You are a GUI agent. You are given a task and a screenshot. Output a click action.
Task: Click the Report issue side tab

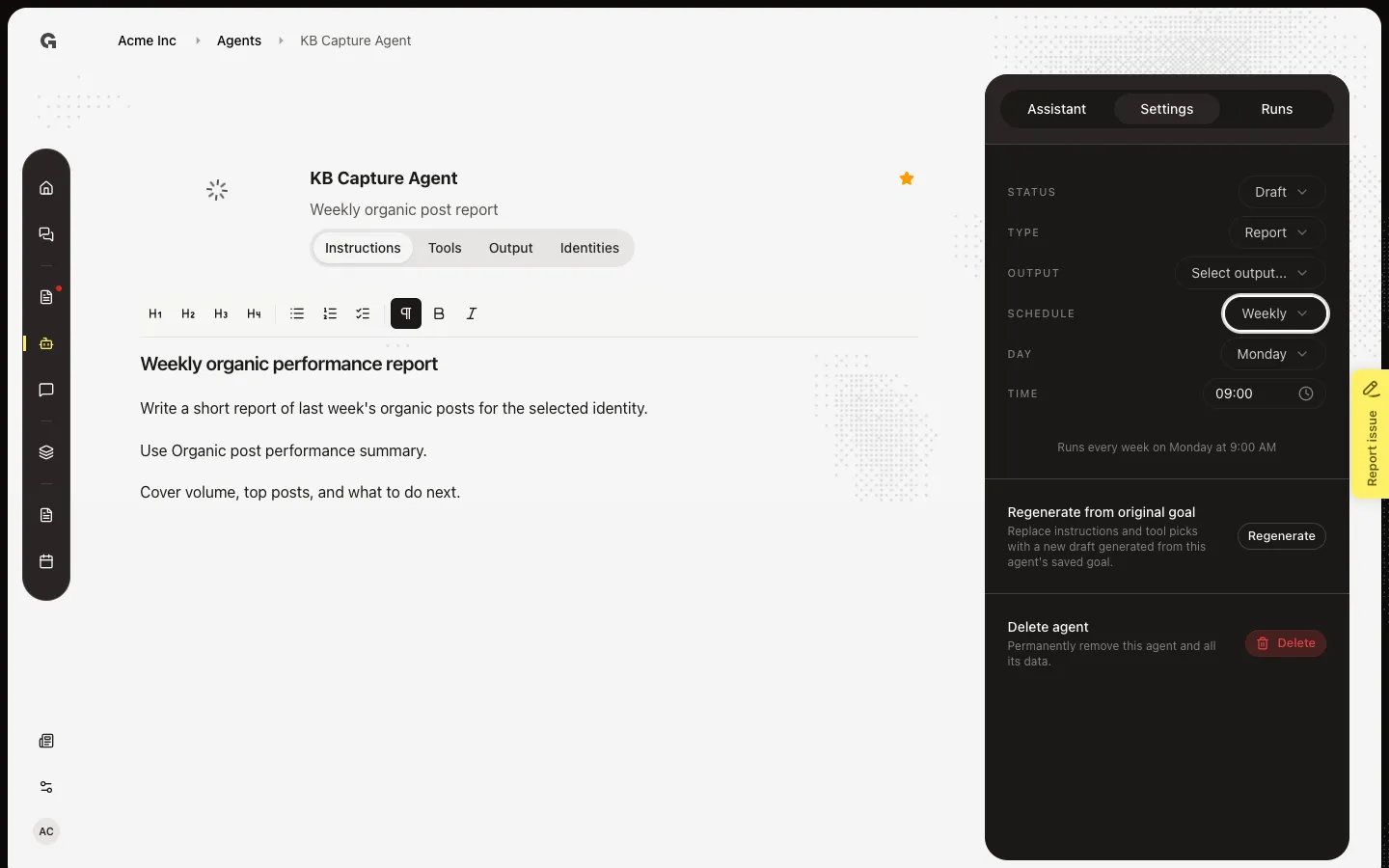tap(1370, 434)
